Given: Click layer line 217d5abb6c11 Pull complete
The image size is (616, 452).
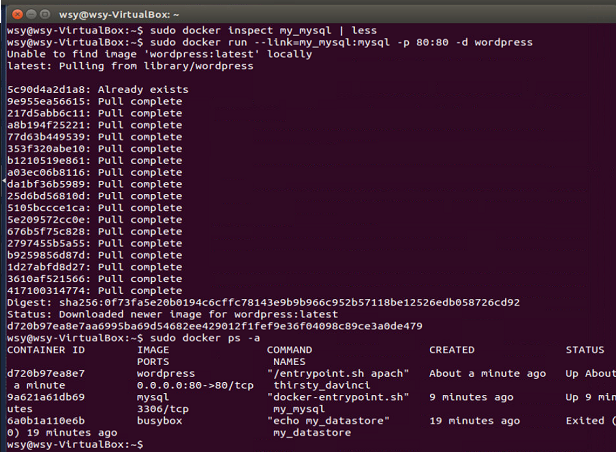Looking at the screenshot, I should click(x=95, y=113).
